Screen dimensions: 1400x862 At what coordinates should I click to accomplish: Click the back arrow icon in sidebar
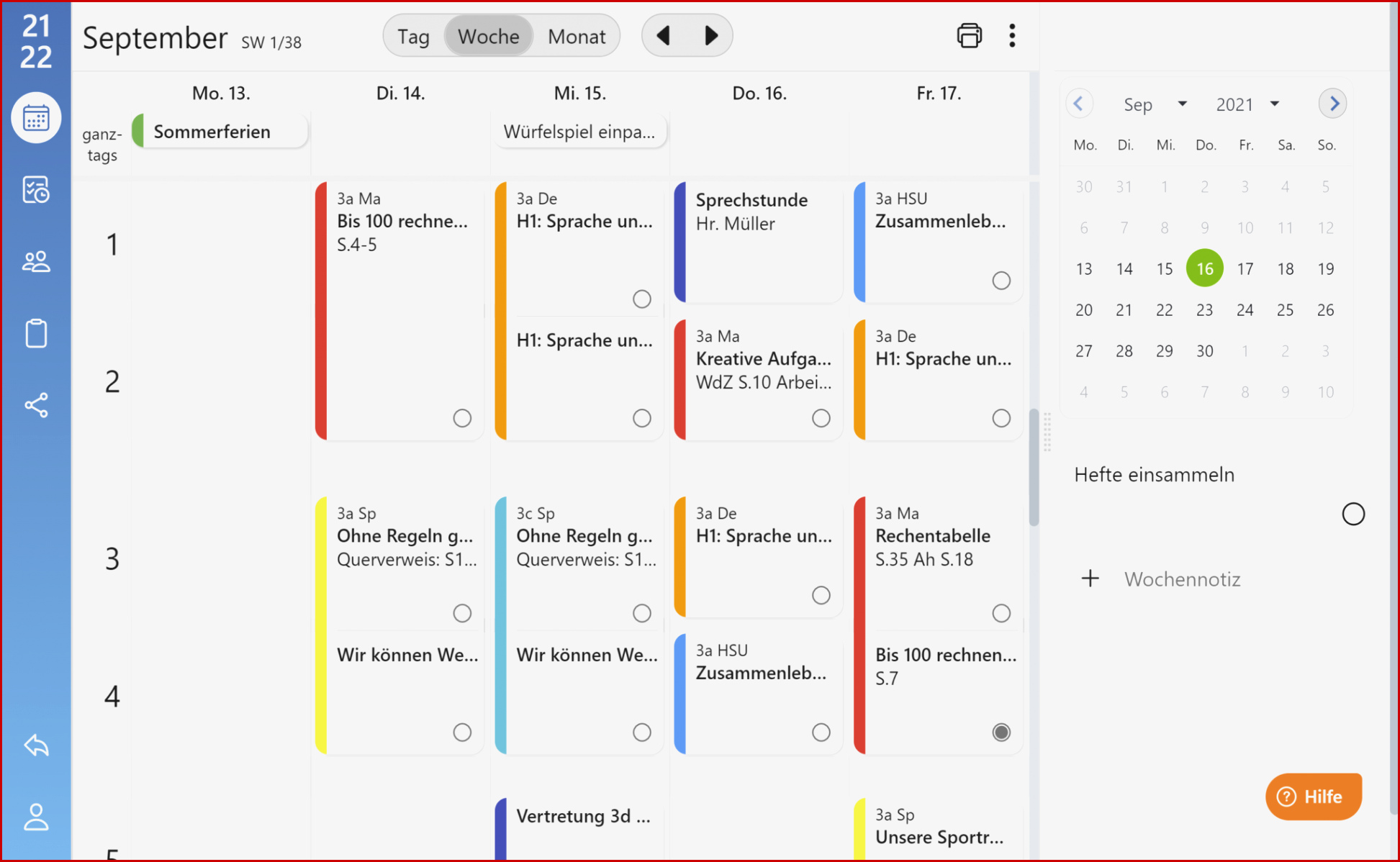[36, 745]
